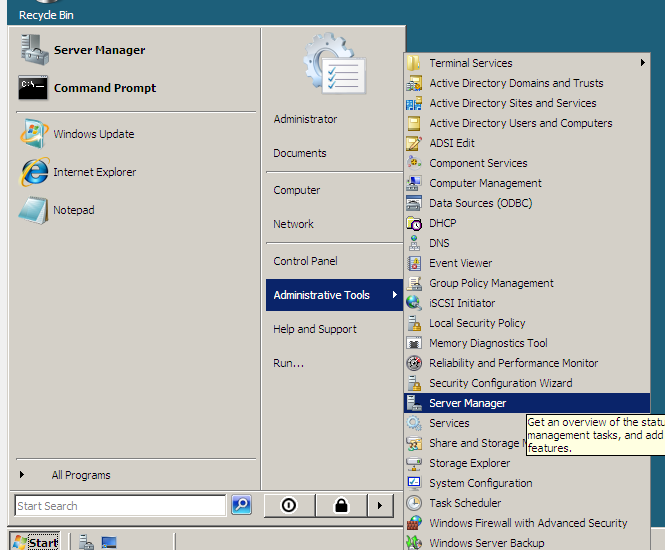The image size is (665, 550).
Task: Open Computer from Start menu
Action: (x=334, y=190)
